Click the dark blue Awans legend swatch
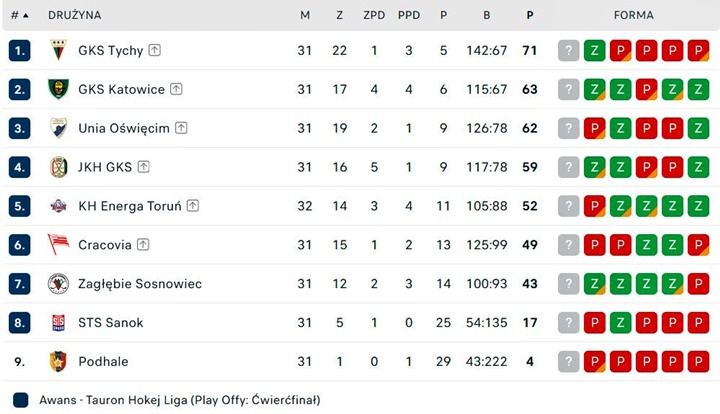This screenshot has height=414, width=720. 21,400
